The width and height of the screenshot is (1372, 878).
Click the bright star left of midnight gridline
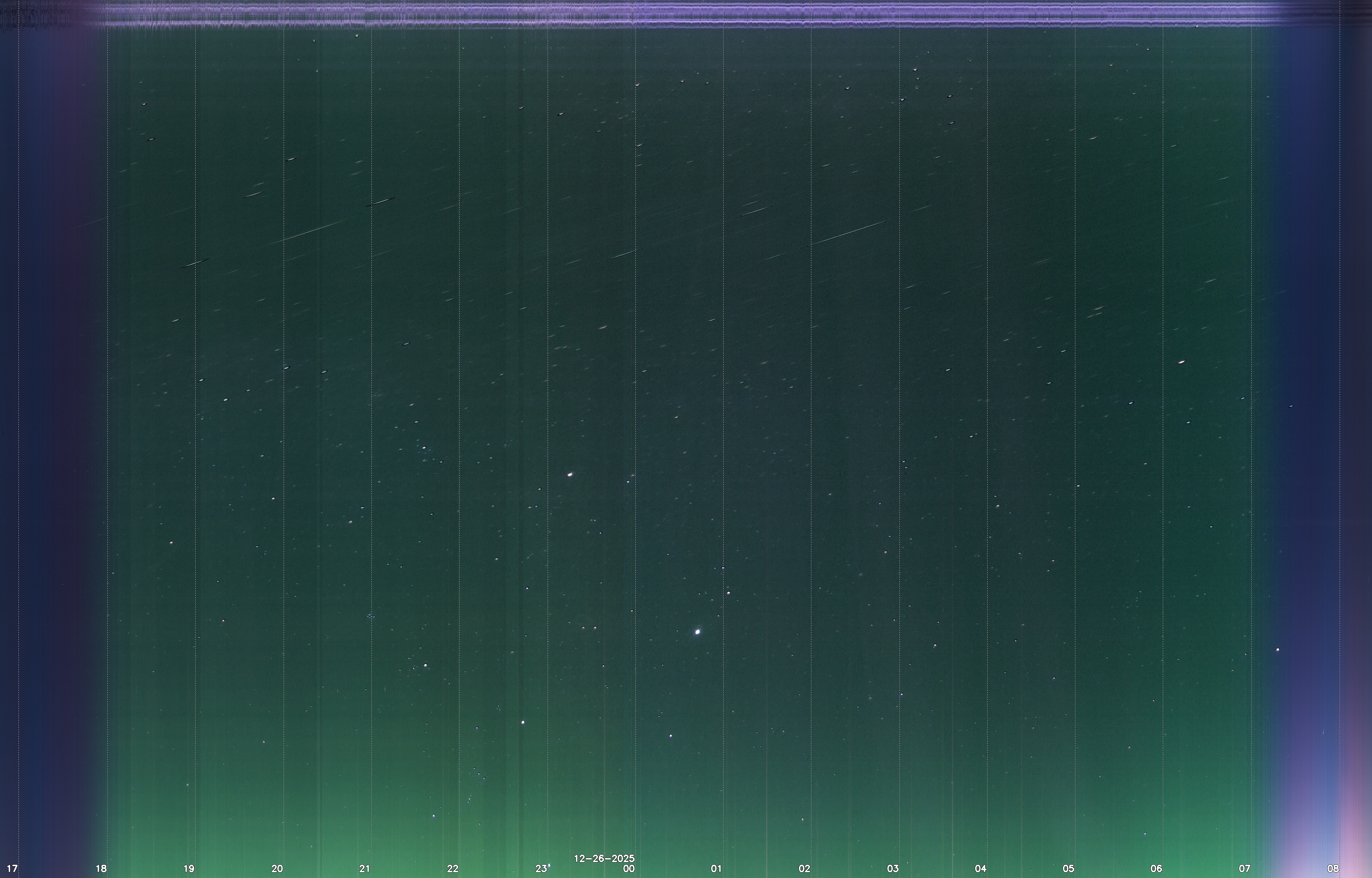click(569, 474)
